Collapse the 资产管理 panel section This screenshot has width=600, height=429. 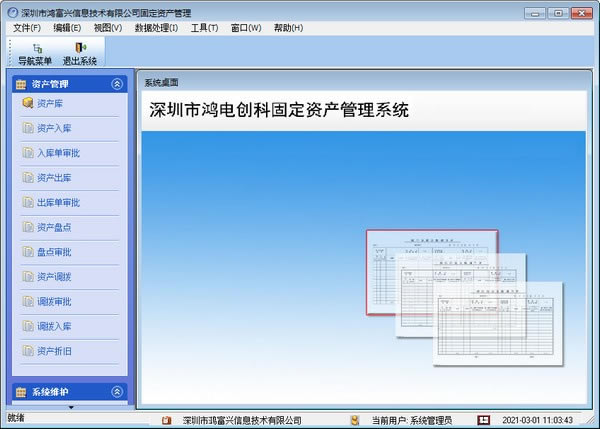click(x=117, y=85)
